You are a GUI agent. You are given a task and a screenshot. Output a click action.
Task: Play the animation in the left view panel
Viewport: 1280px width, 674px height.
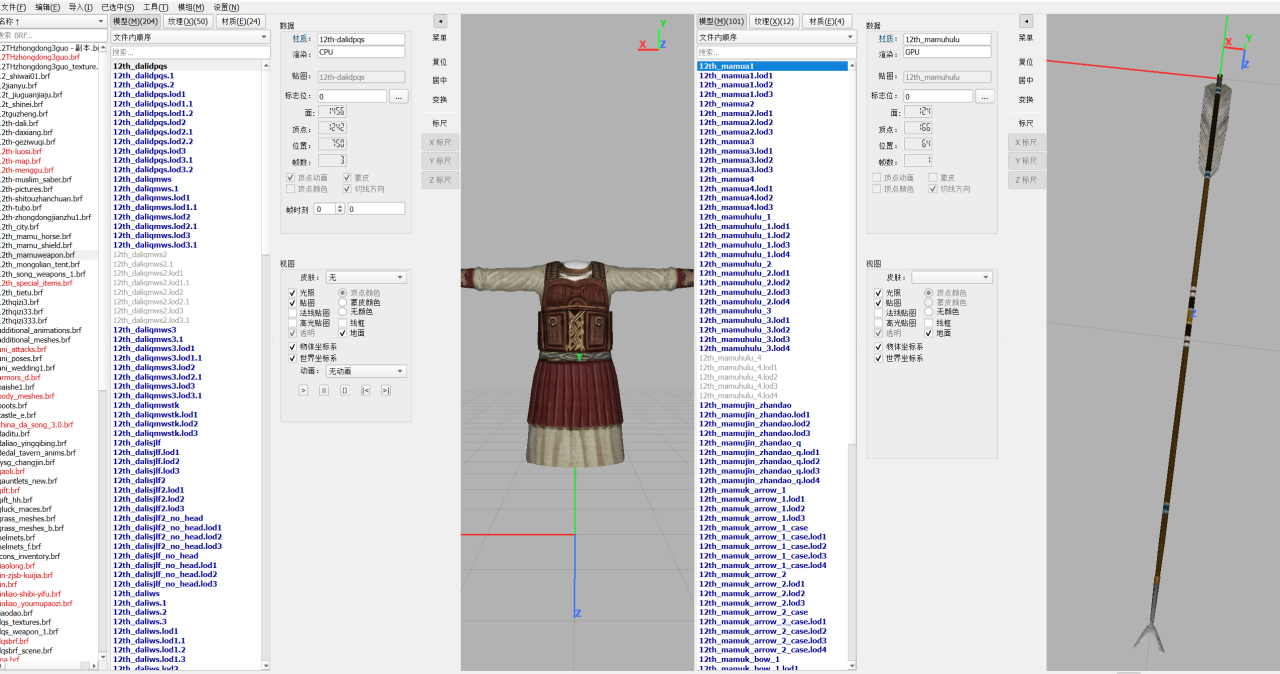click(303, 390)
